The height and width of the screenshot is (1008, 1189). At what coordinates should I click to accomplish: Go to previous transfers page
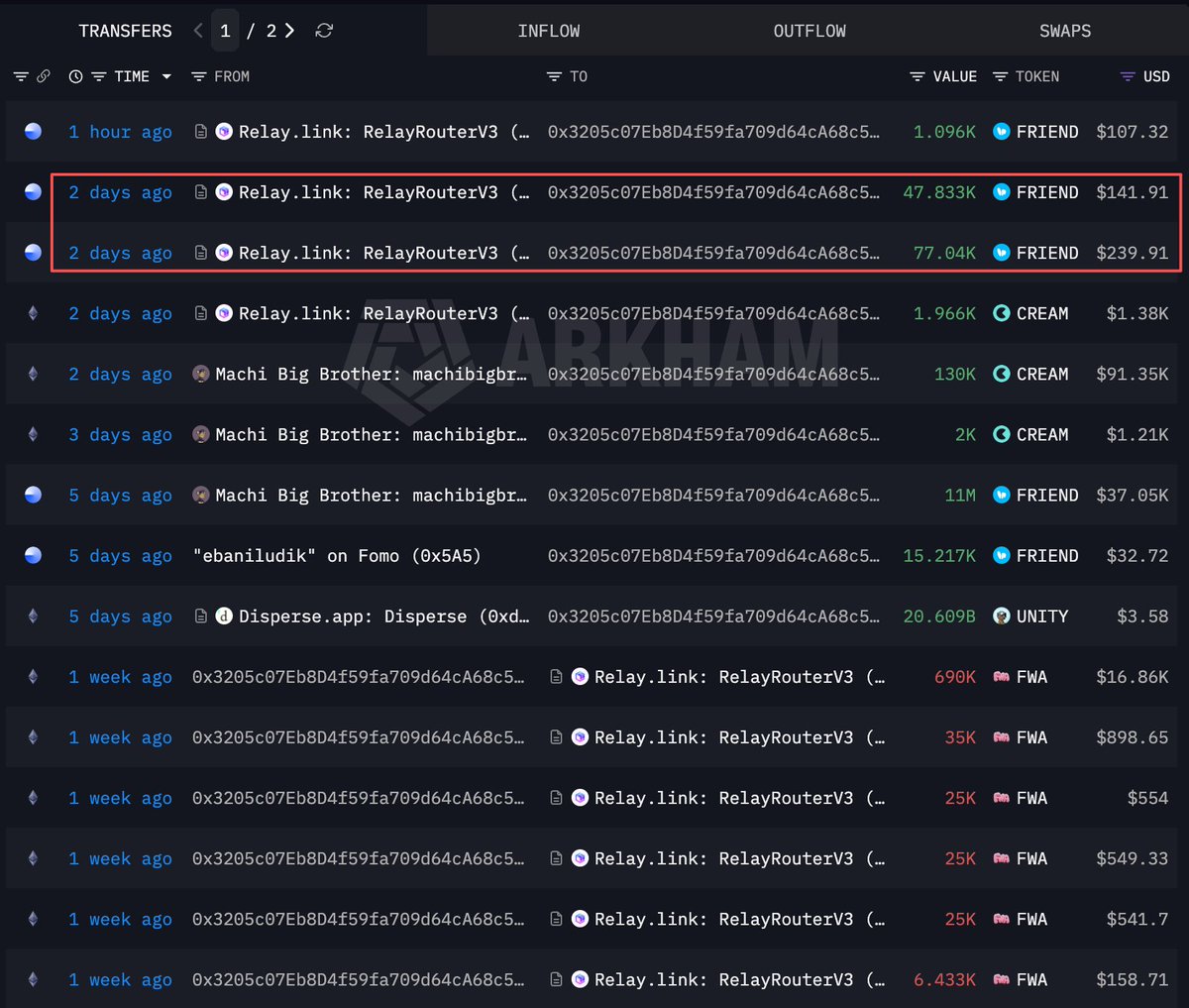pos(198,31)
